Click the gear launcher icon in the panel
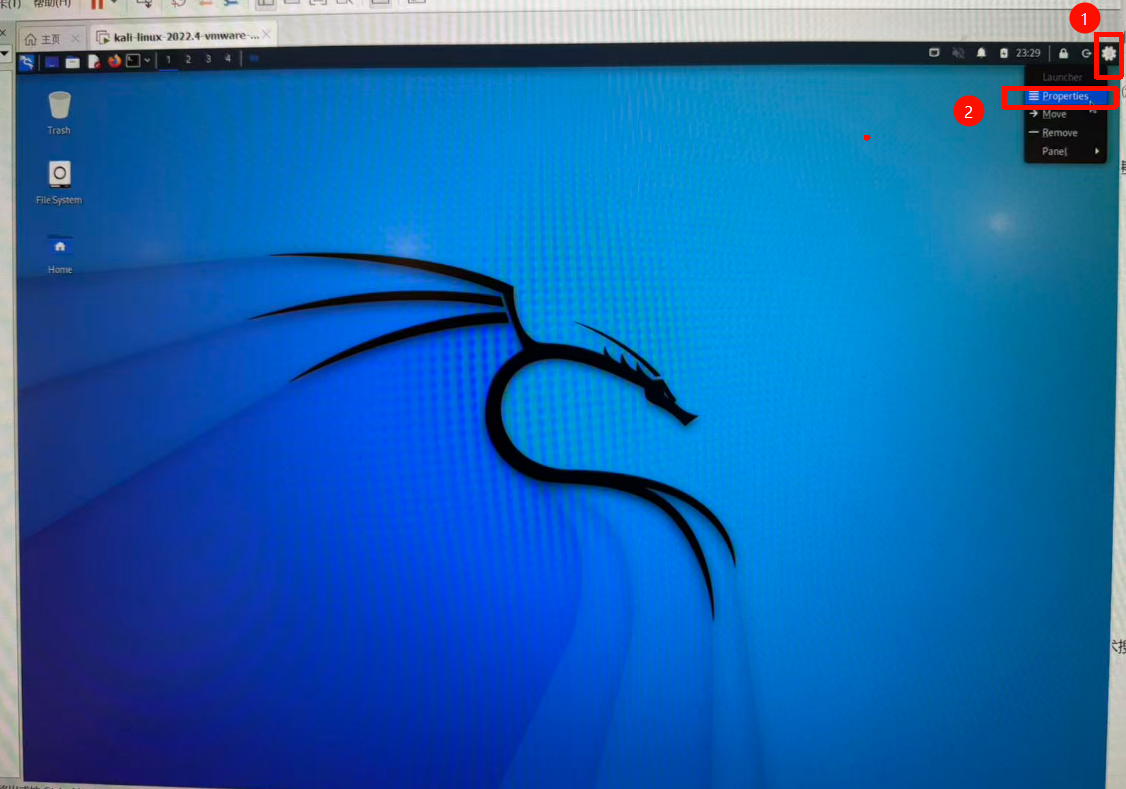 coord(1109,53)
